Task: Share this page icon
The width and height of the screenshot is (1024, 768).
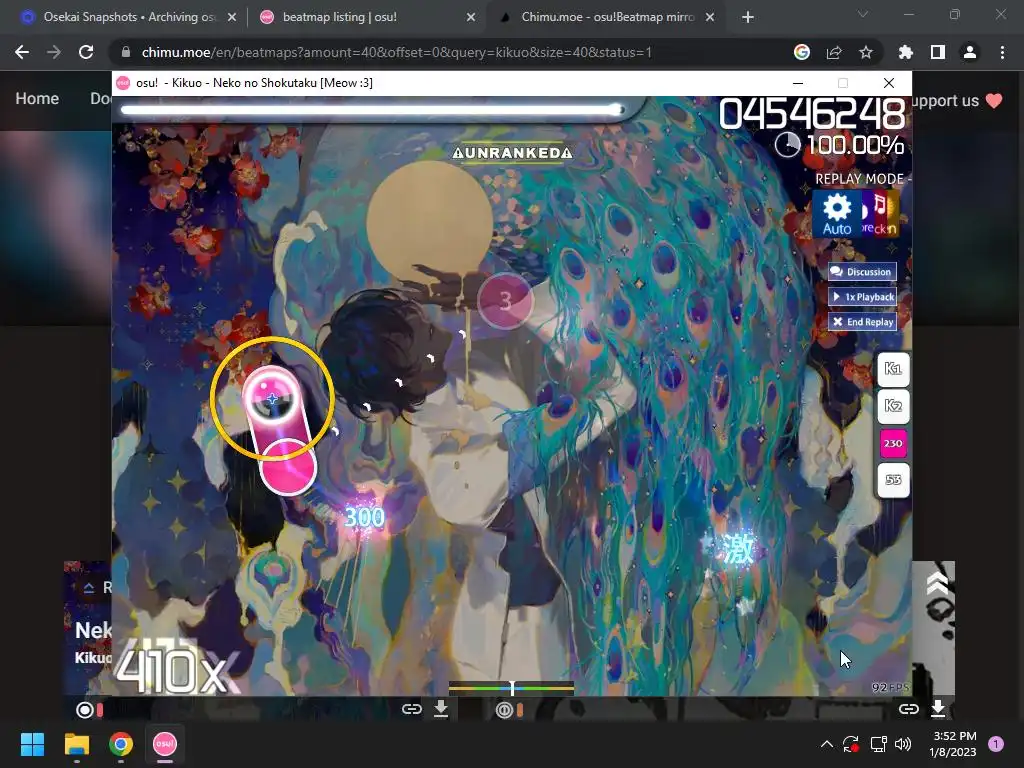Action: pyautogui.click(x=834, y=52)
